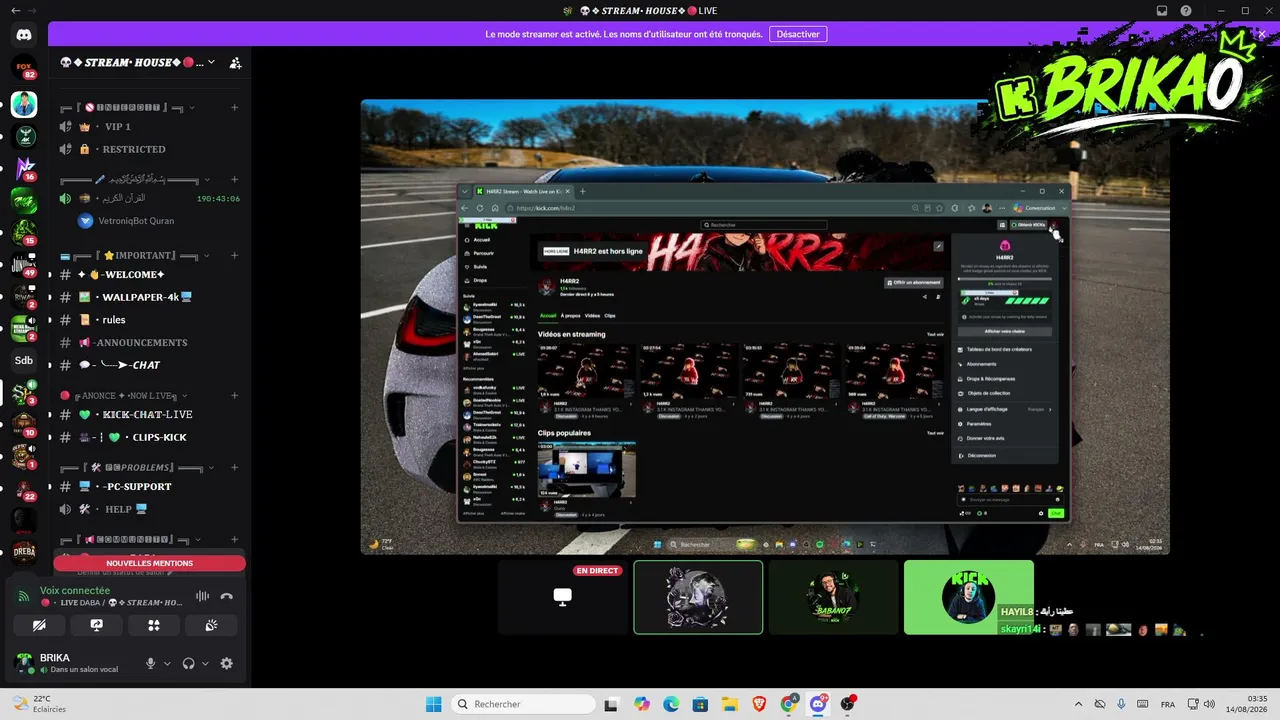Disconnect from the voice channel
Viewport: 1280px width, 720px height.
tap(227, 596)
